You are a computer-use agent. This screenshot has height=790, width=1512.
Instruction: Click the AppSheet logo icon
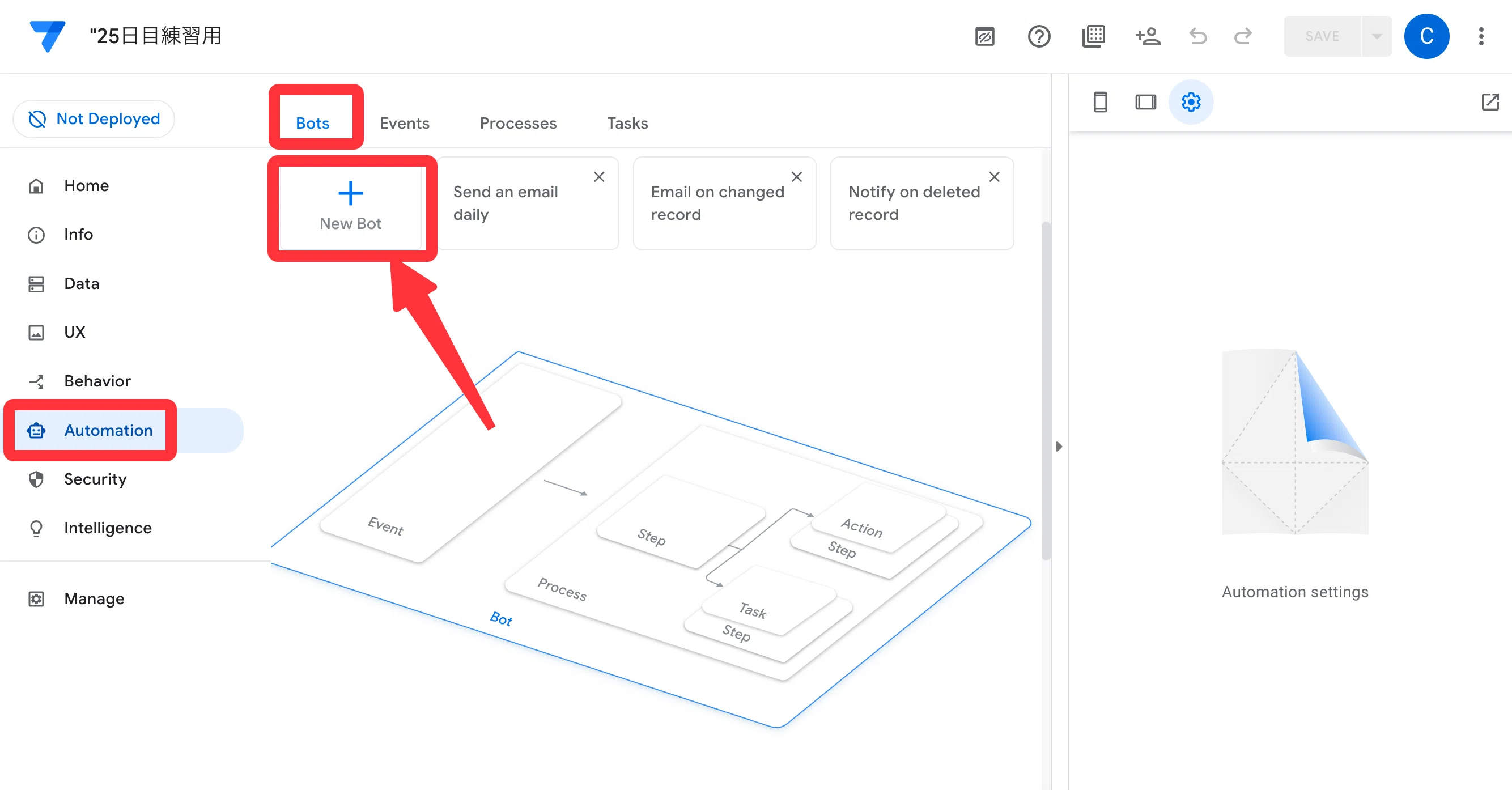point(48,36)
